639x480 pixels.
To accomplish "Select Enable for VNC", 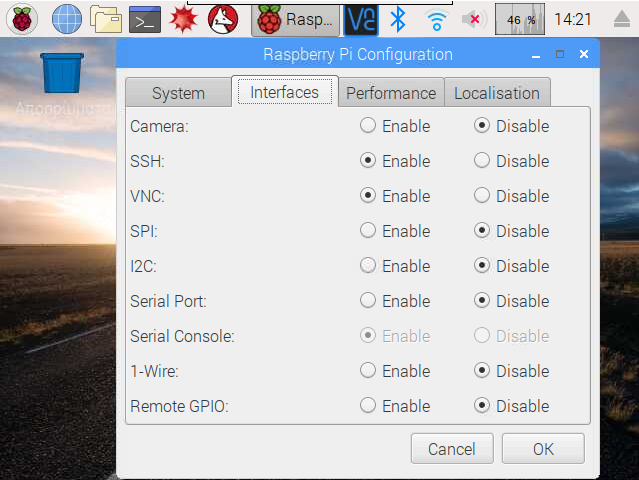I will pyautogui.click(x=395, y=196).
